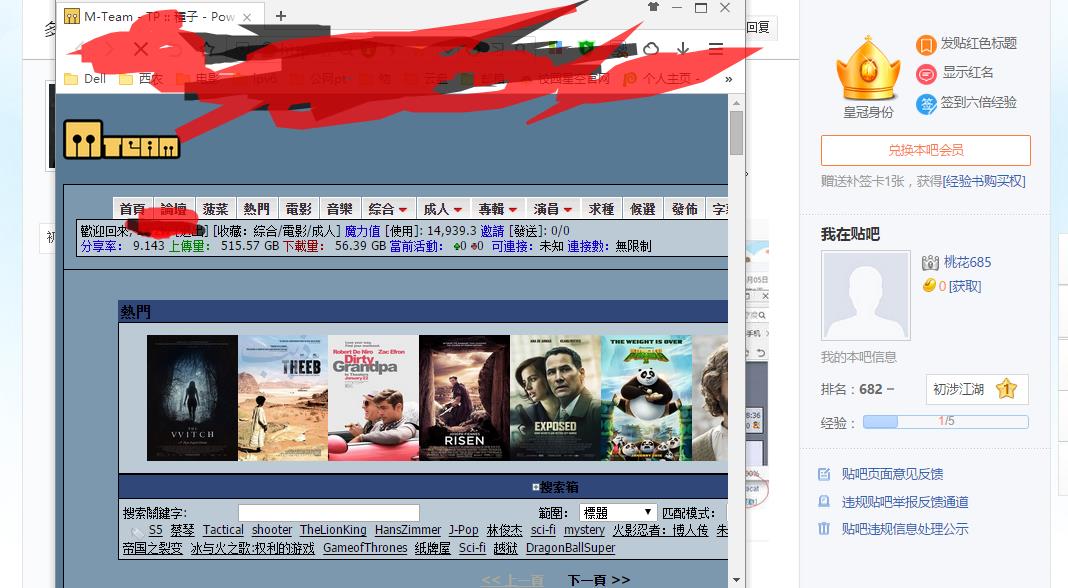This screenshot has width=1068, height=588.
Task: Go to 下一頁 >> page link
Action: tap(599, 580)
